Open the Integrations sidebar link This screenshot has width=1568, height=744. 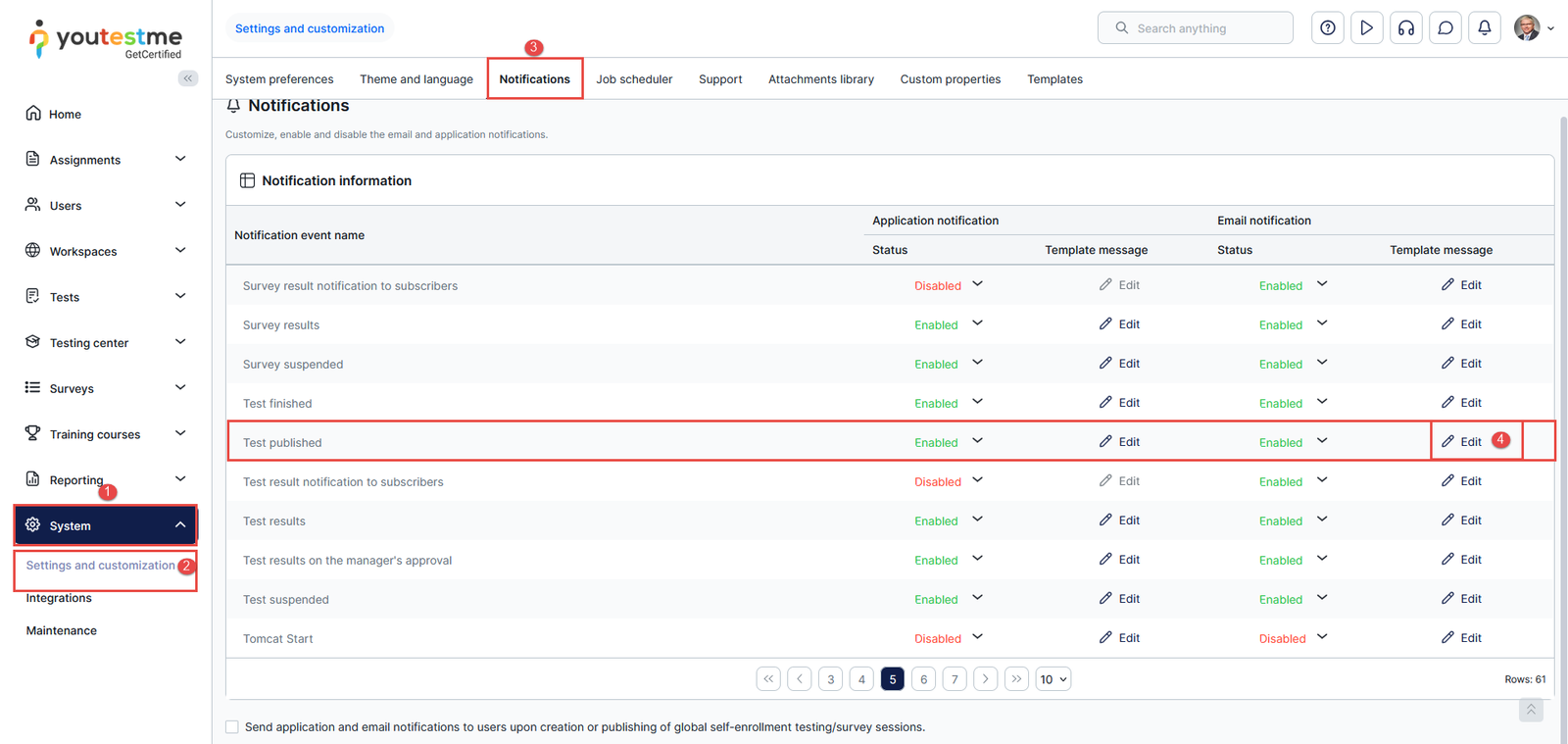click(59, 598)
